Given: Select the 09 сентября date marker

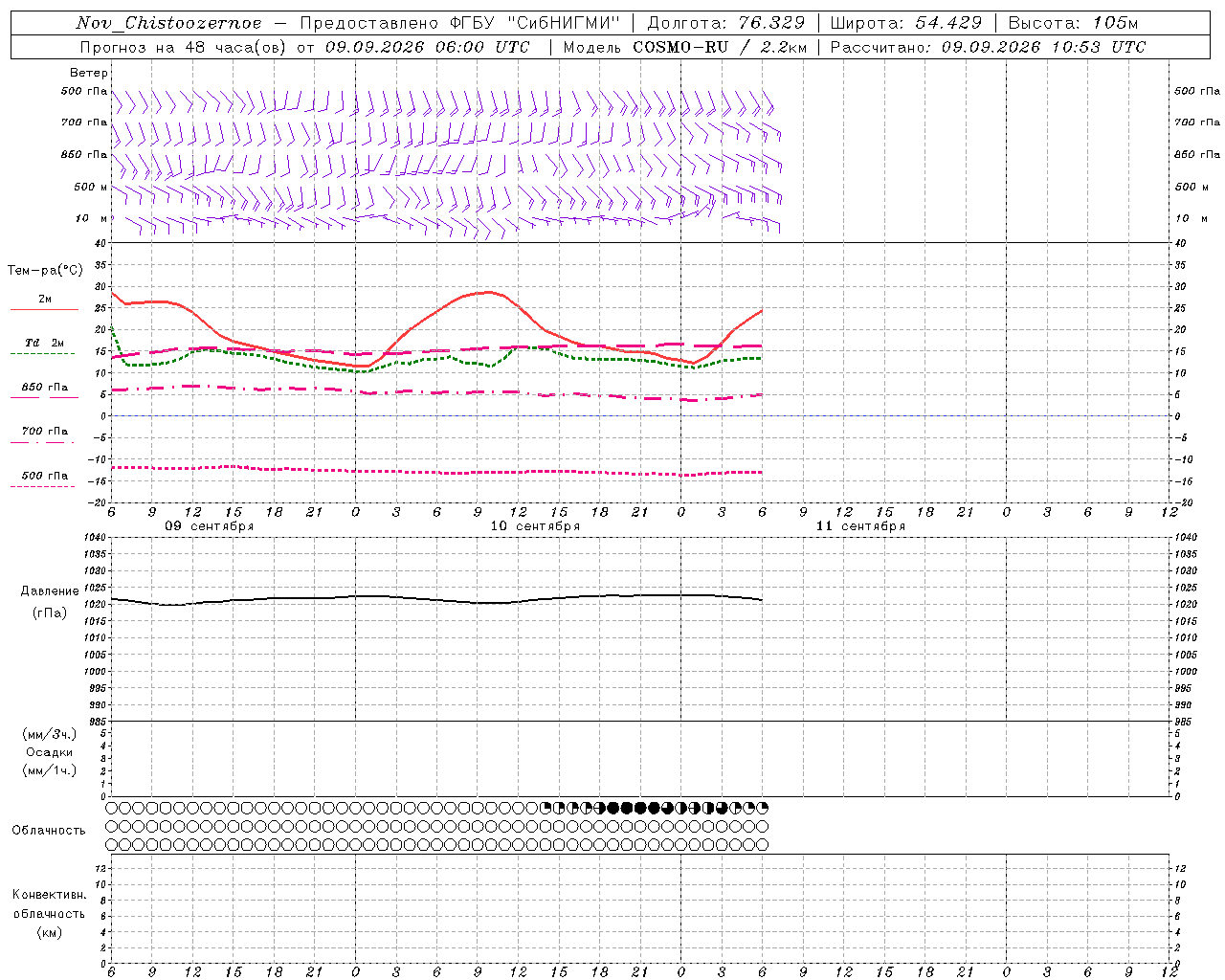Looking at the screenshot, I should point(209,526).
